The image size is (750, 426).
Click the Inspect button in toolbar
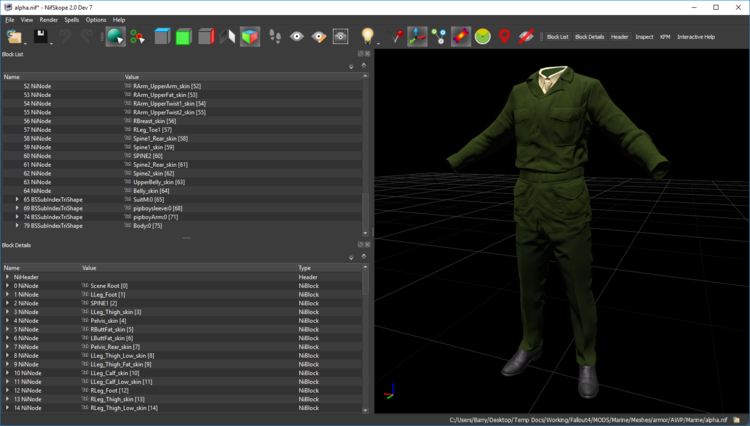point(644,37)
